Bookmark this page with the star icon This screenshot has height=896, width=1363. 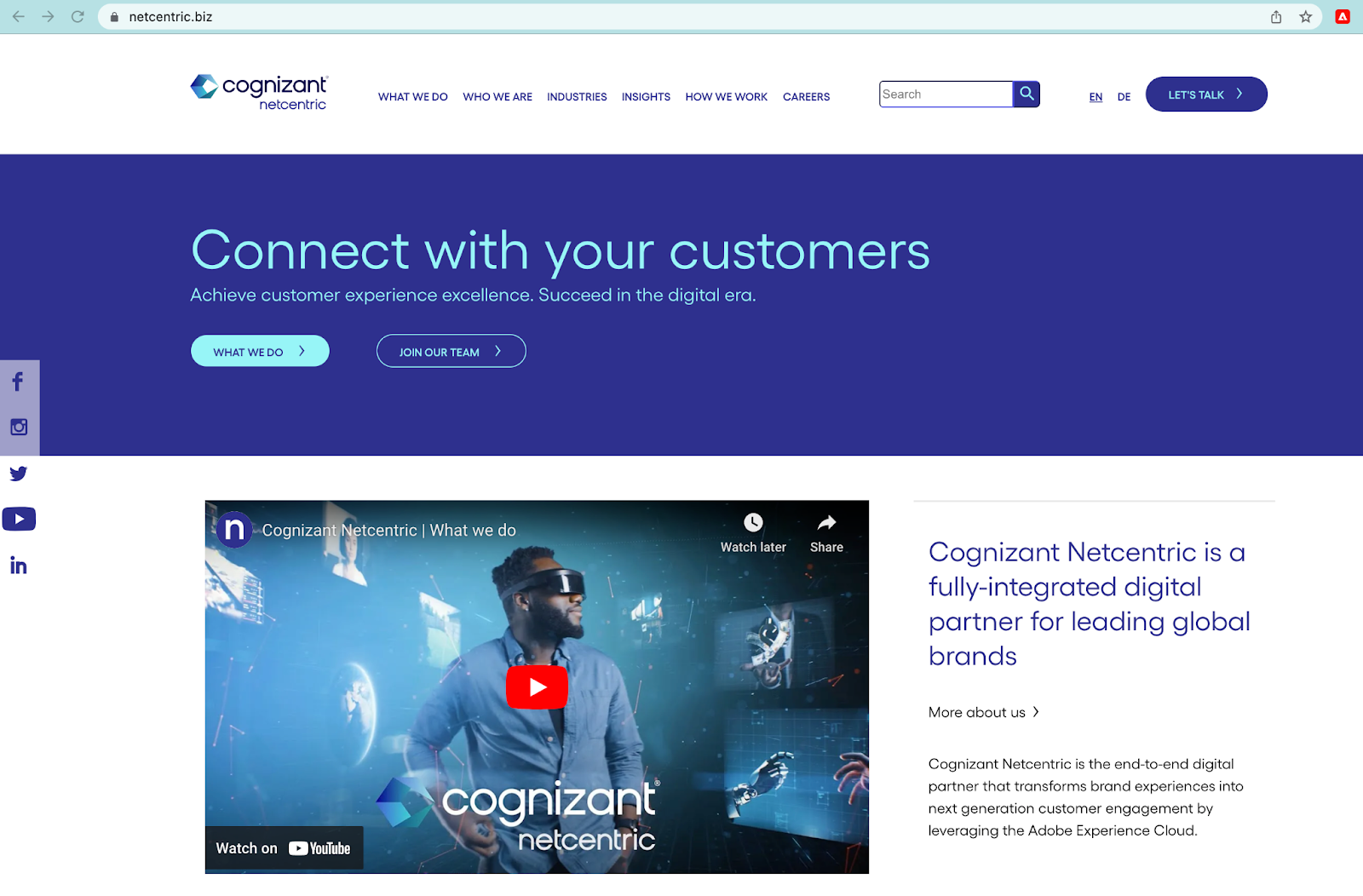coord(1305,16)
